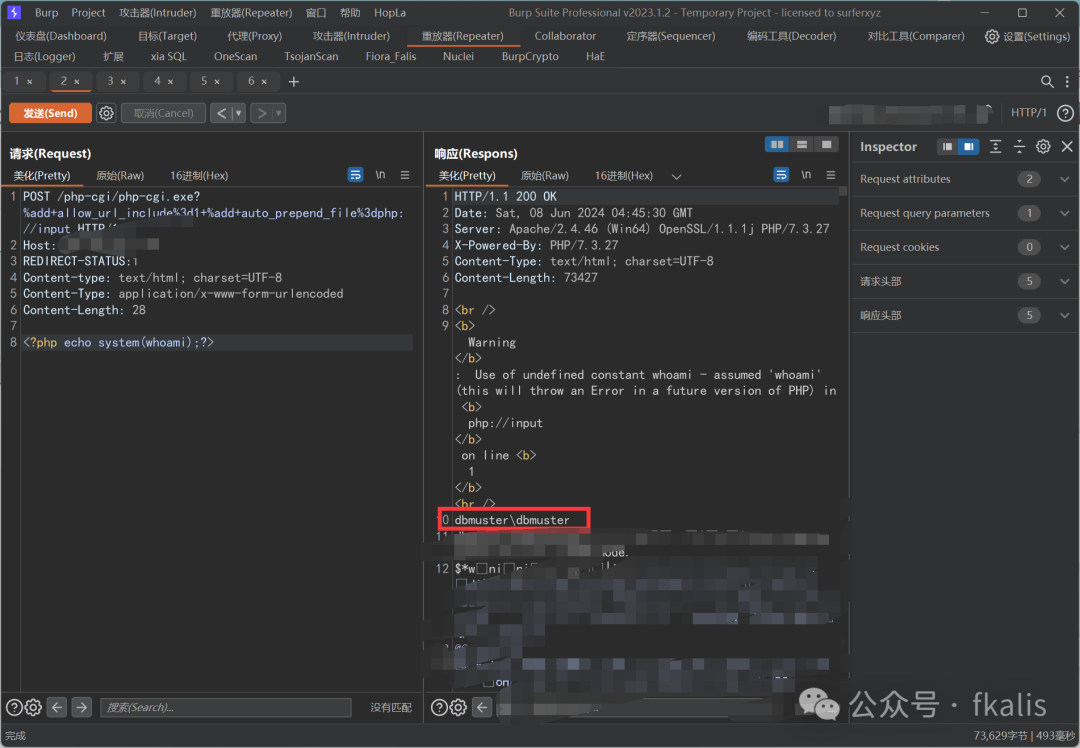Open the BurpCrypto tab
This screenshot has width=1080, height=748.
(530, 56)
